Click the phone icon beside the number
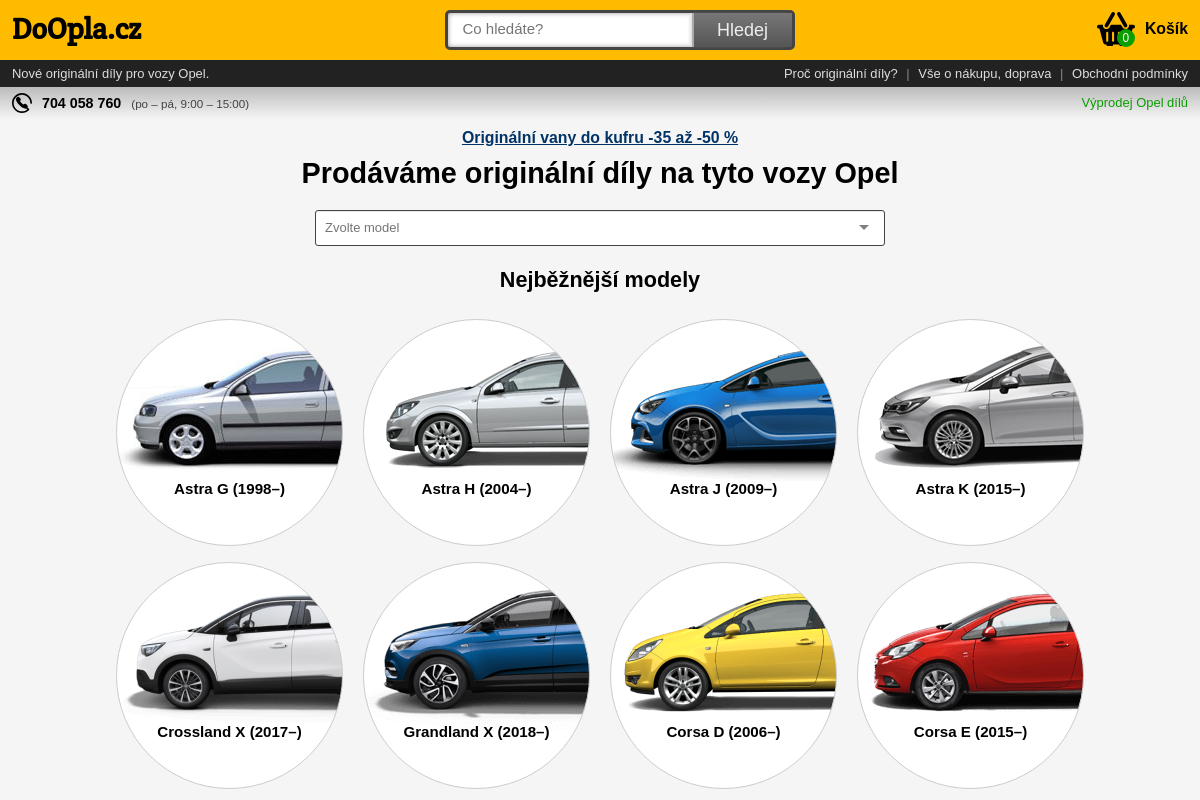The height and width of the screenshot is (800, 1200). pyautogui.click(x=22, y=103)
